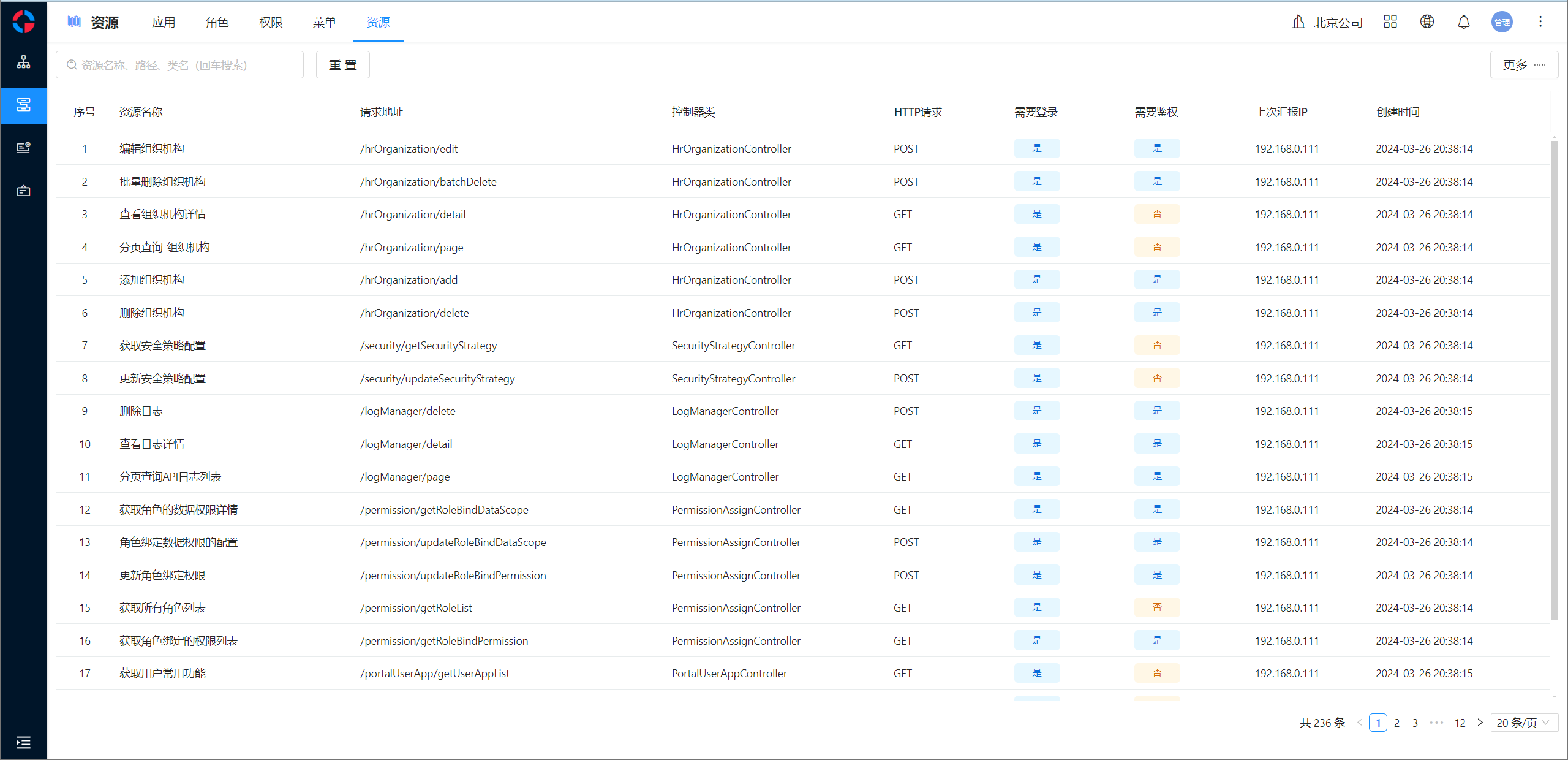Image resolution: width=1568 pixels, height=760 pixels.
Task: Click the globe language icon
Action: 1427,22
